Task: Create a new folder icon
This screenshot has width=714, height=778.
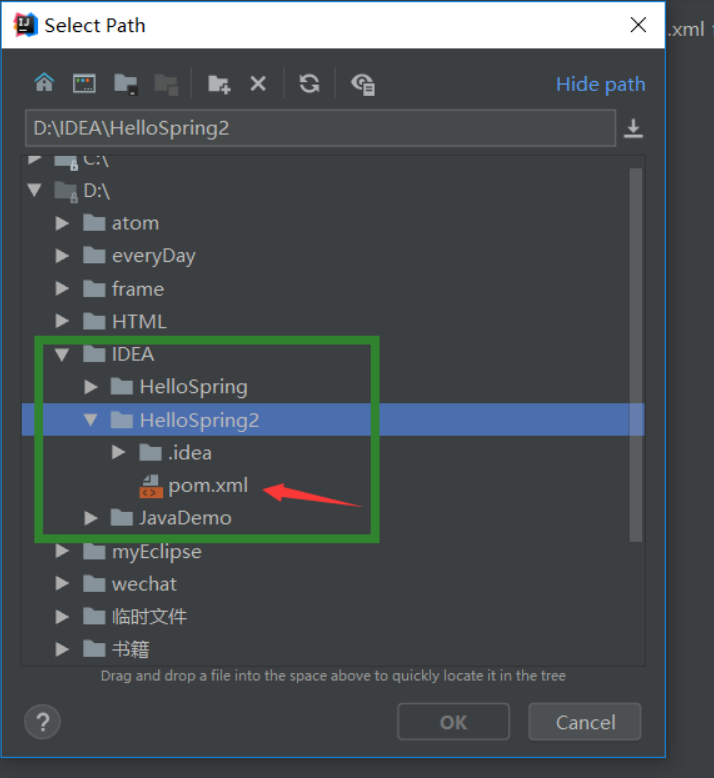Action: (219, 84)
